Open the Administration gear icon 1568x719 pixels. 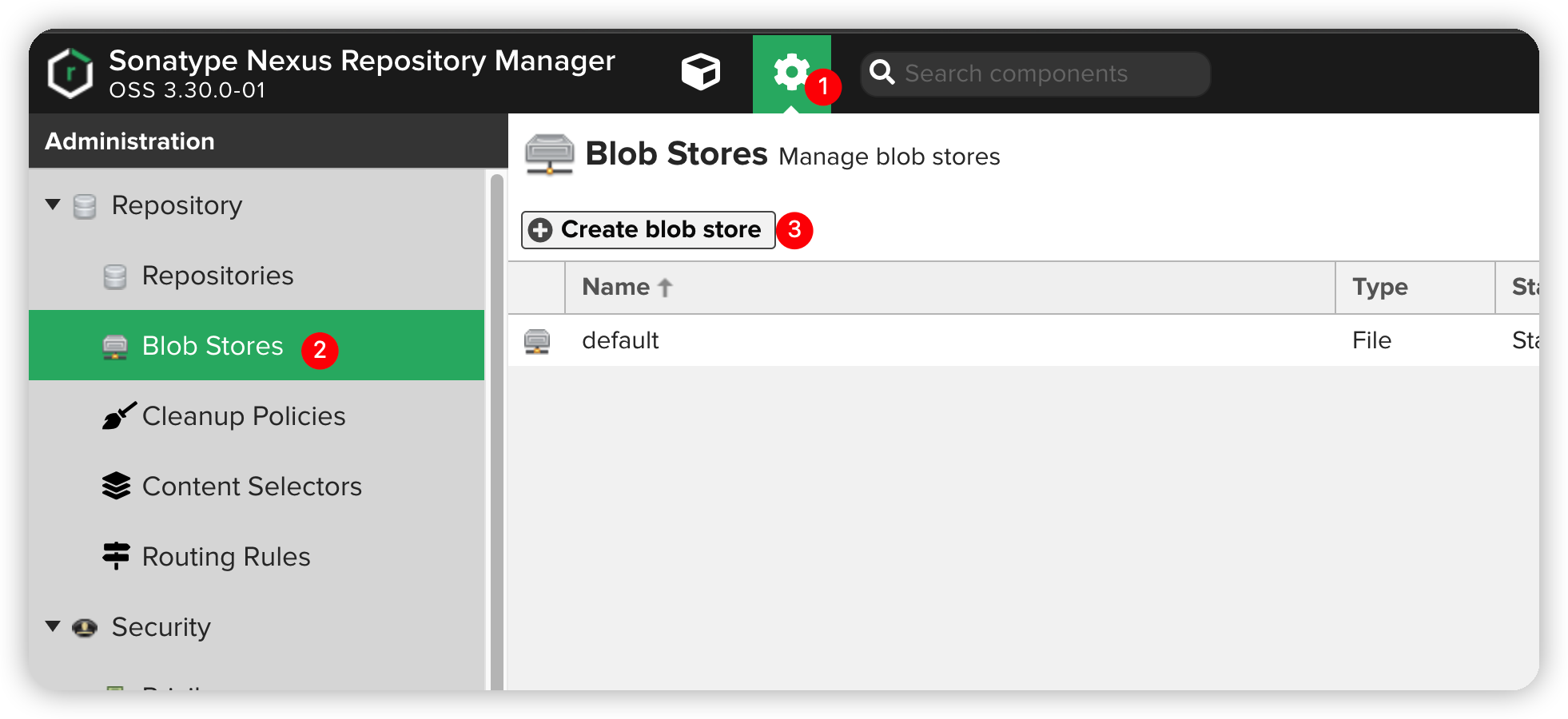click(790, 73)
